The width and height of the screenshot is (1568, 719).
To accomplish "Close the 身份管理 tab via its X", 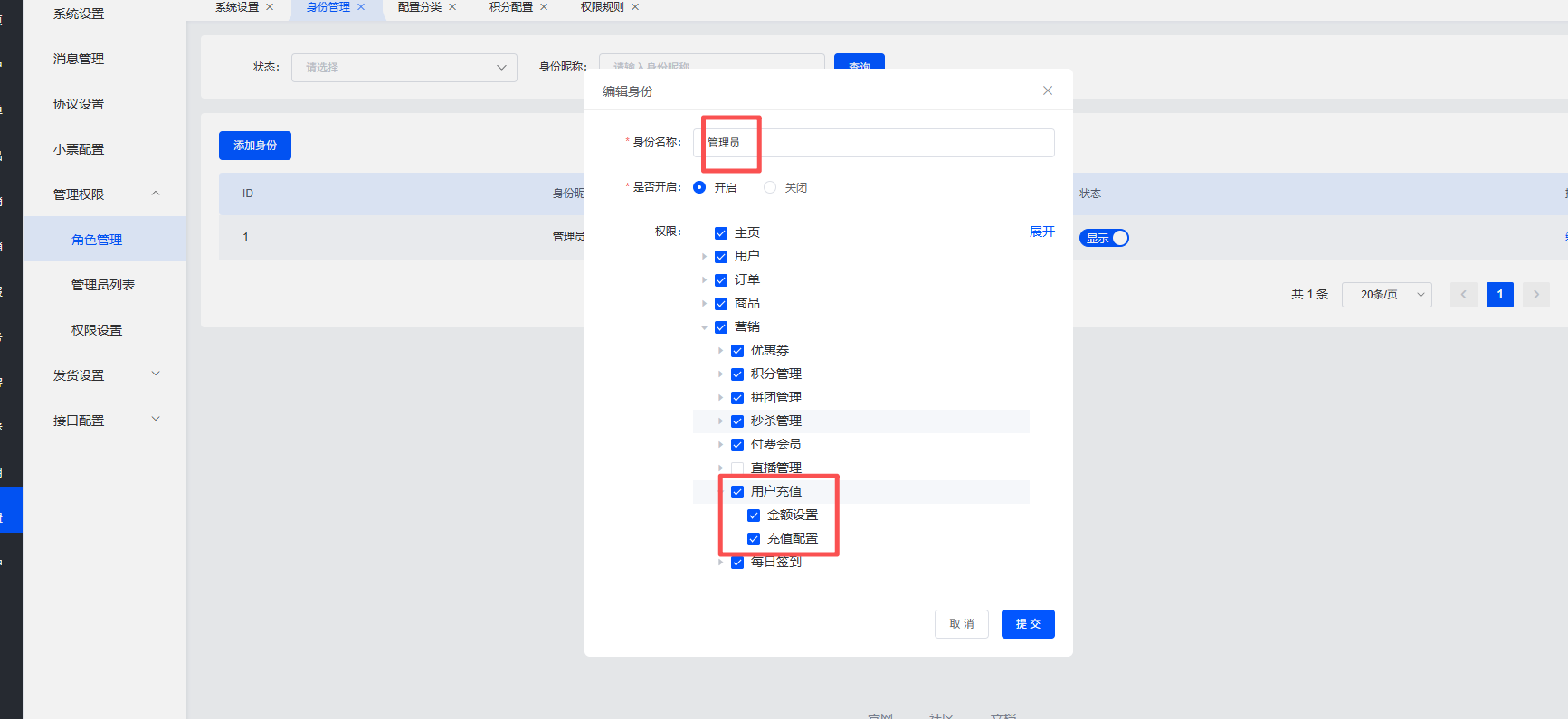I will pos(361,7).
